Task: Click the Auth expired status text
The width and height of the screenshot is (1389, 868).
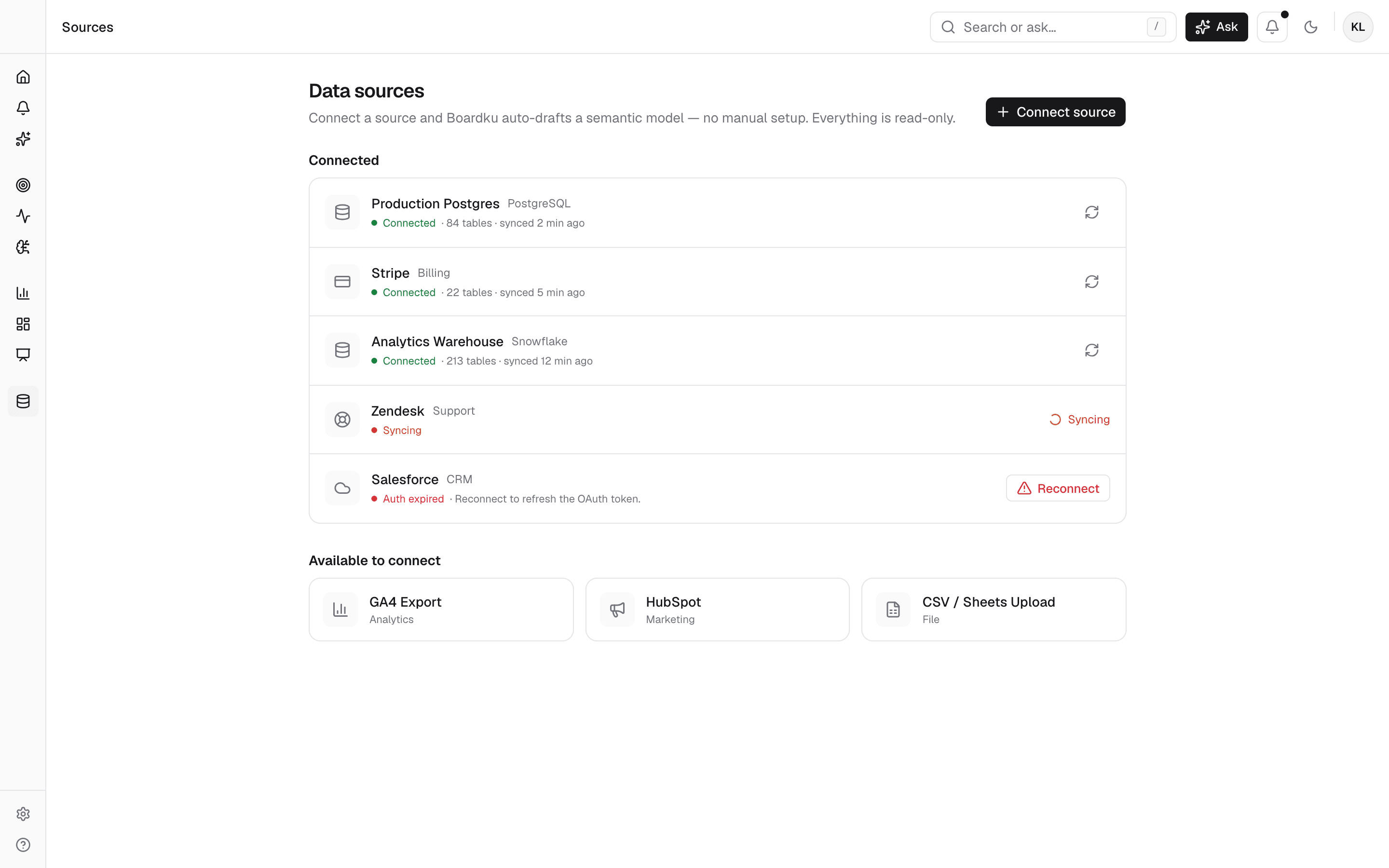Action: [x=413, y=499]
